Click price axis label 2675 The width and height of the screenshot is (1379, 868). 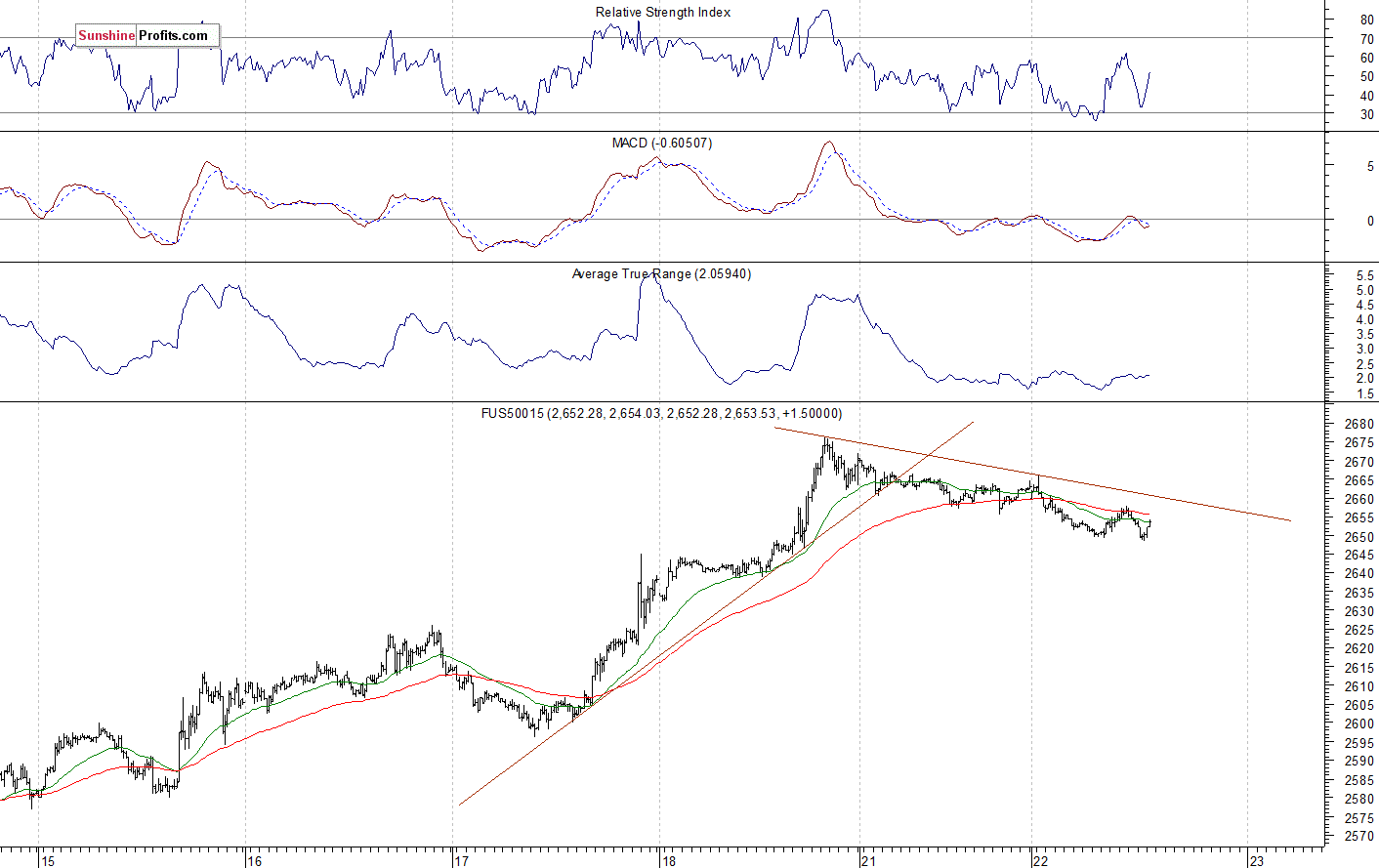1359,443
